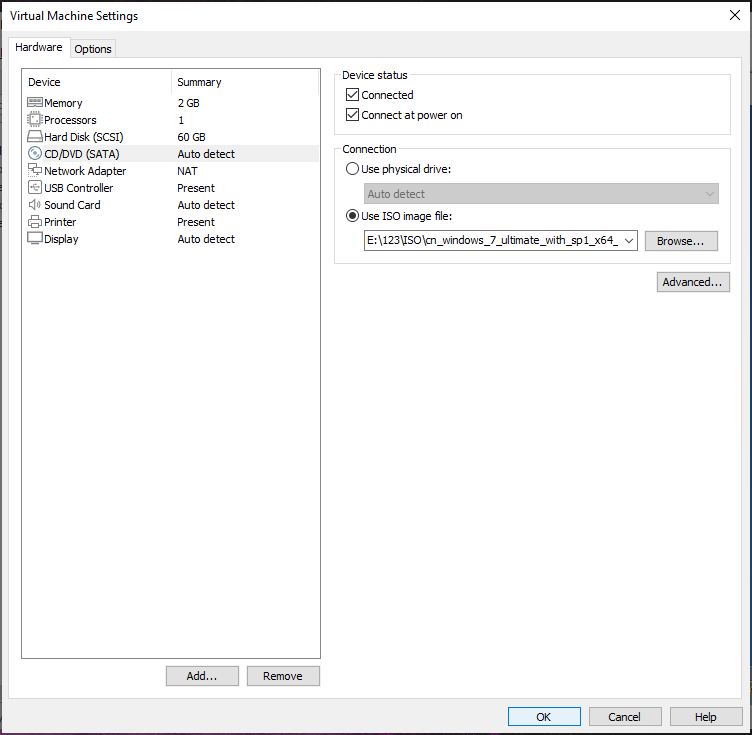This screenshot has height=735, width=752.
Task: Select the USB Controller row label
Action: click(79, 188)
